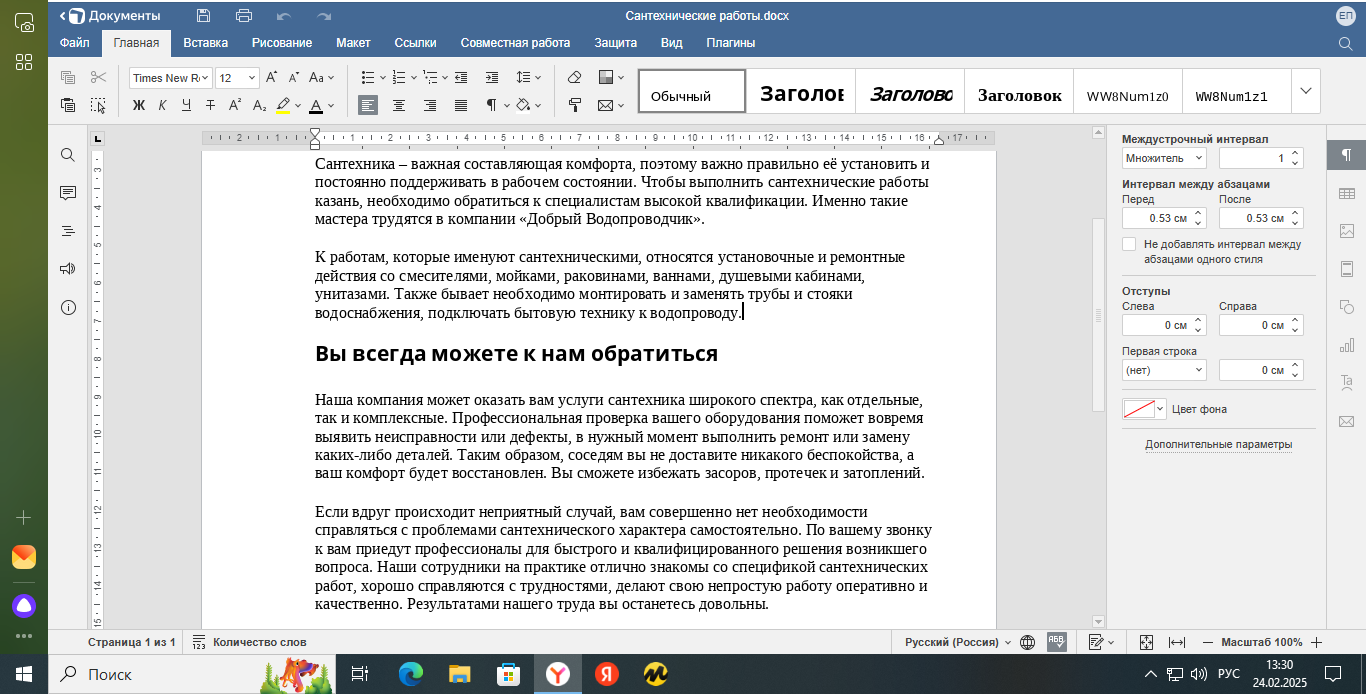
Task: Click the Print icon in title bar
Action: [x=243, y=15]
